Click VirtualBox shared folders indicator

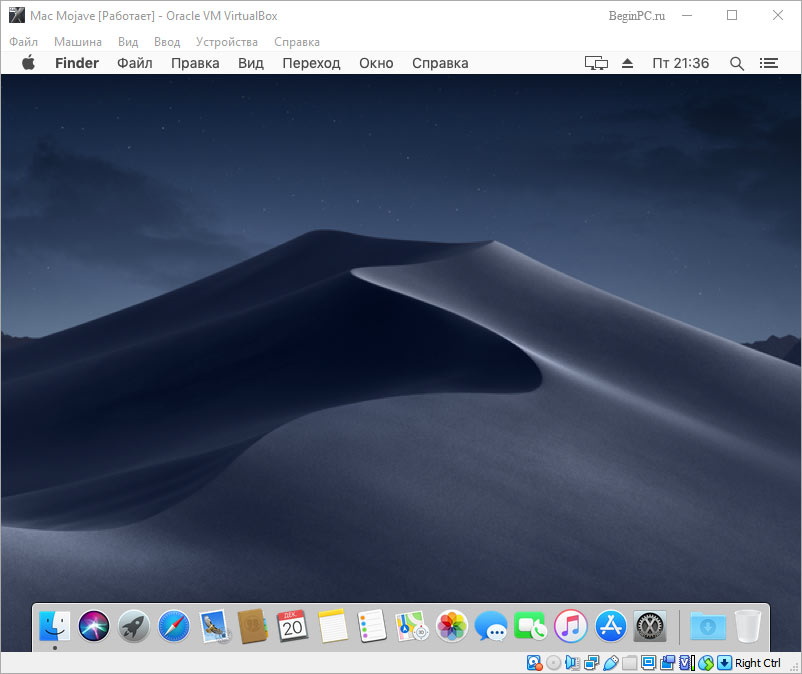(x=629, y=663)
